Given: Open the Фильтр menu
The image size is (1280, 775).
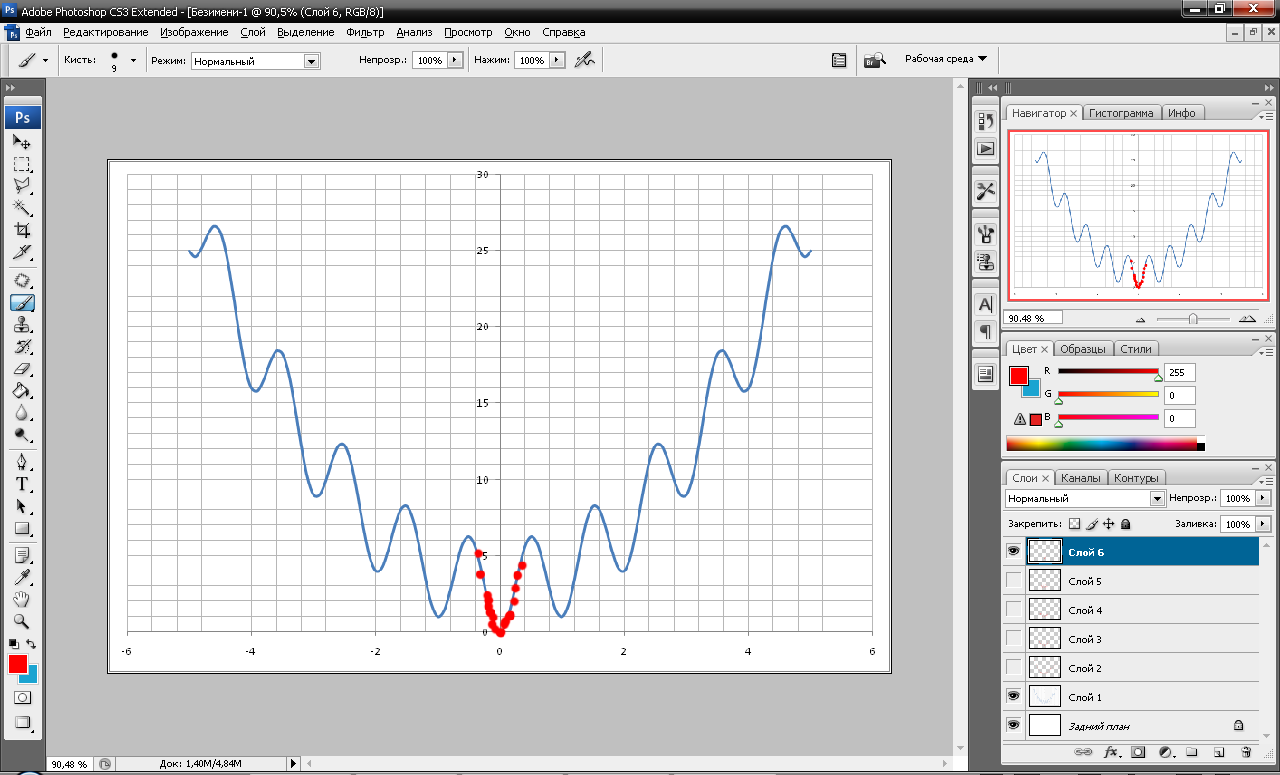Looking at the screenshot, I should coord(365,32).
